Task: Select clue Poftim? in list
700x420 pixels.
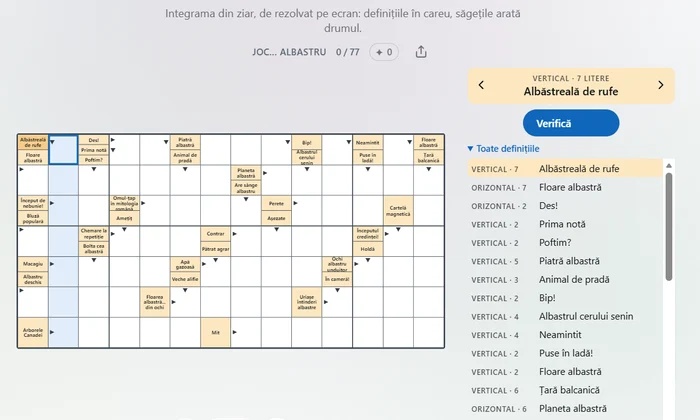Action: (x=565, y=243)
